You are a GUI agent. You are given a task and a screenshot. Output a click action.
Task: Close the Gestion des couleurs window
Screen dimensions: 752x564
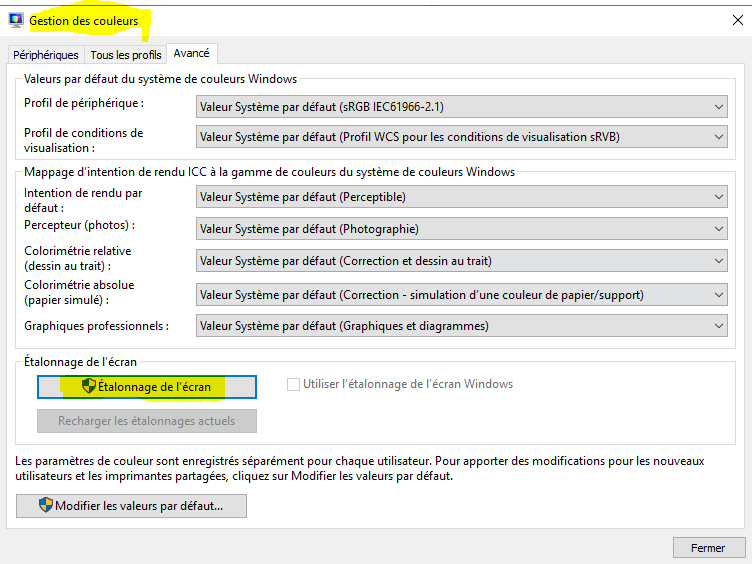coord(738,20)
